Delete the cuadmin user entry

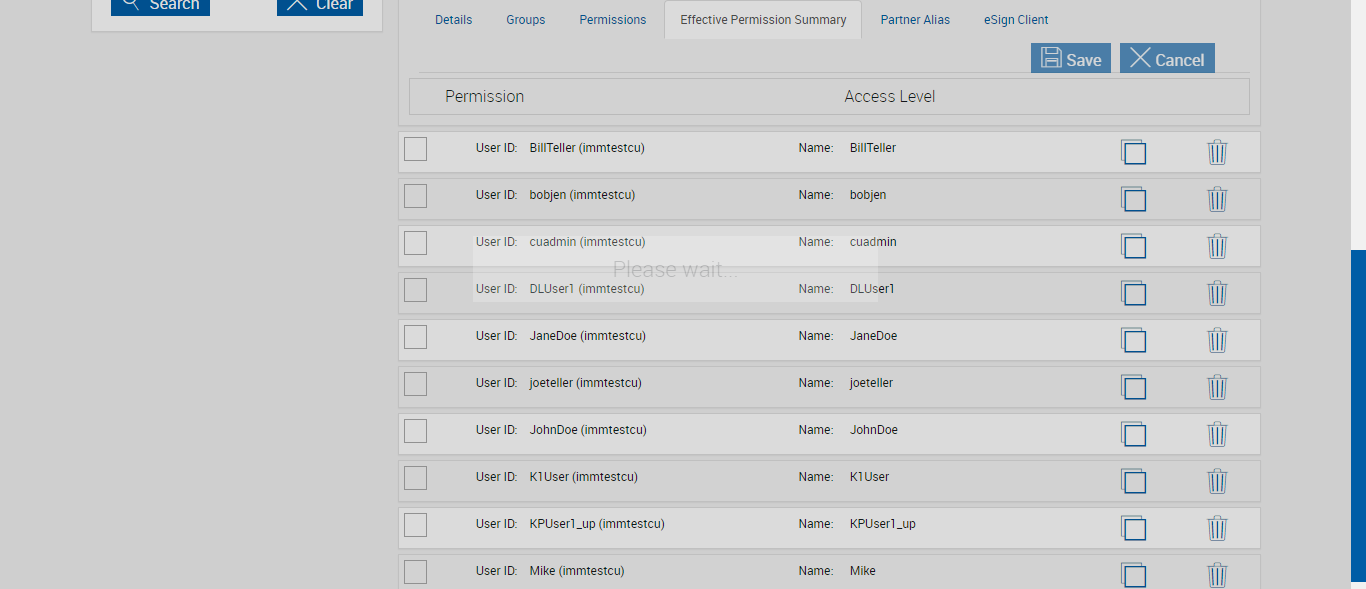coord(1217,246)
